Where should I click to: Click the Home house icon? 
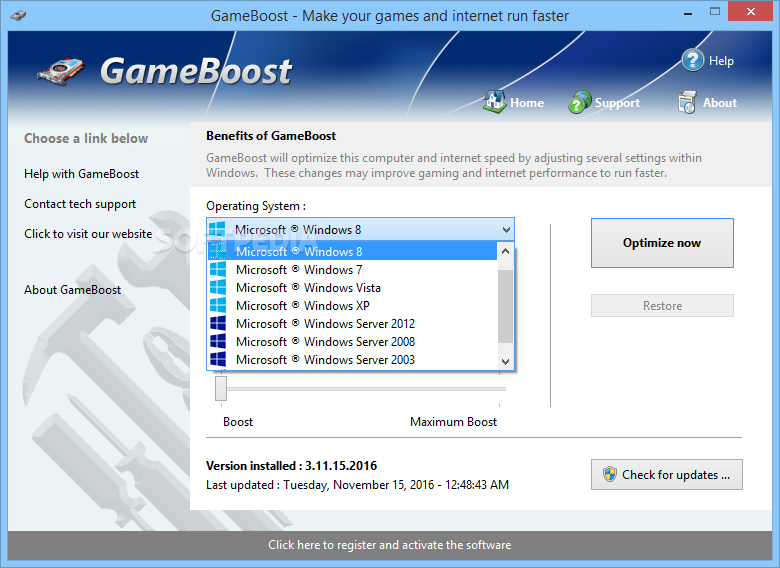coord(494,102)
